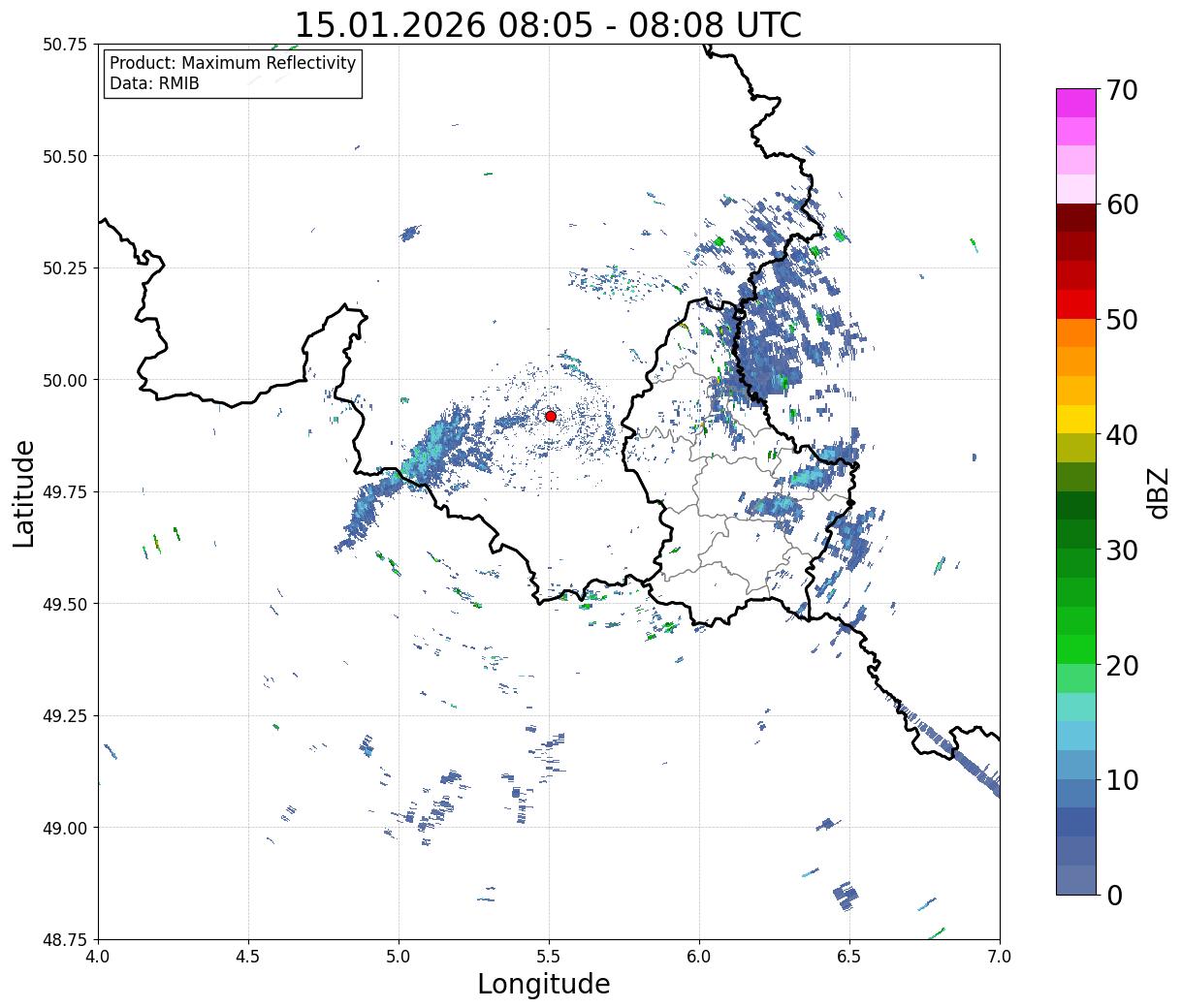The image size is (1182, 1008).
Task: Click longitude tick label 6.5
Action: click(x=849, y=956)
